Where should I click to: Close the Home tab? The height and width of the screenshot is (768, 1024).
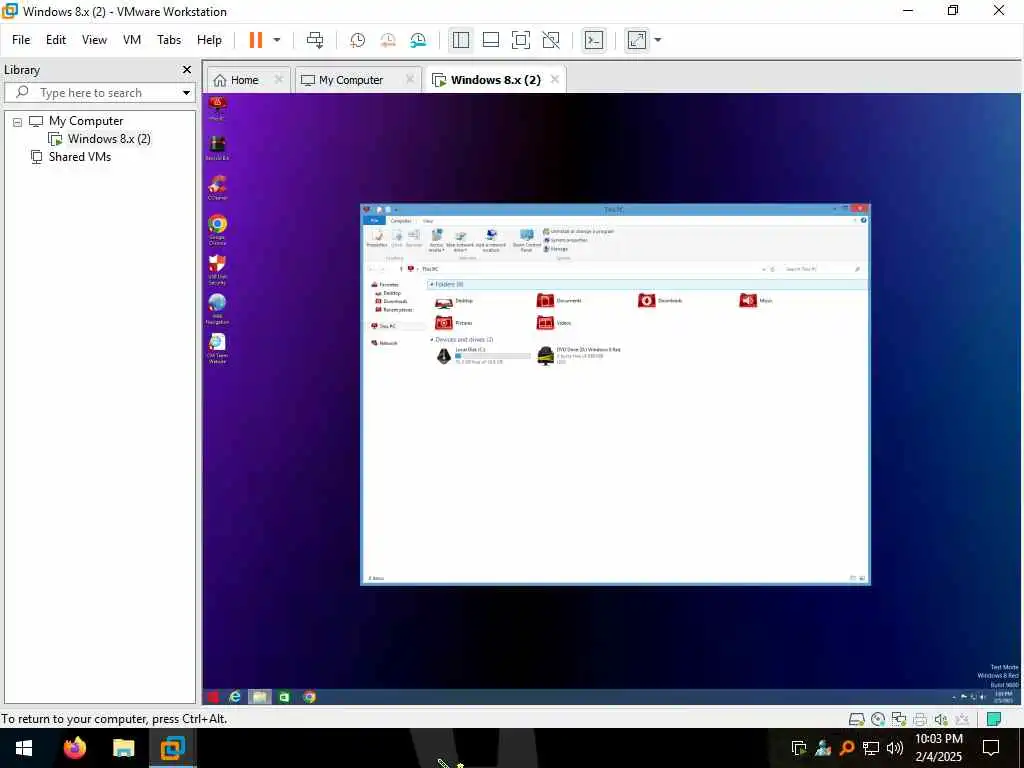[279, 80]
